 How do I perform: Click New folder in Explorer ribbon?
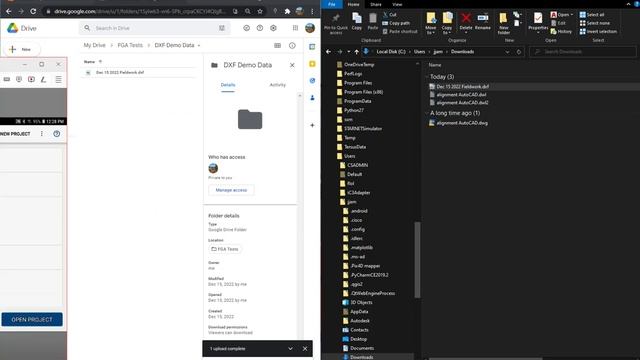pyautogui.click(x=503, y=23)
